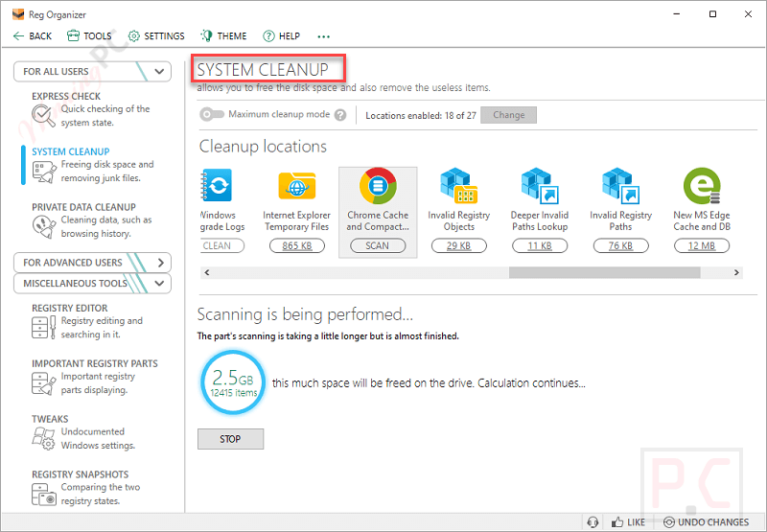Click the Important Registry Parts icon
The width and height of the screenshot is (767, 532).
(x=44, y=383)
